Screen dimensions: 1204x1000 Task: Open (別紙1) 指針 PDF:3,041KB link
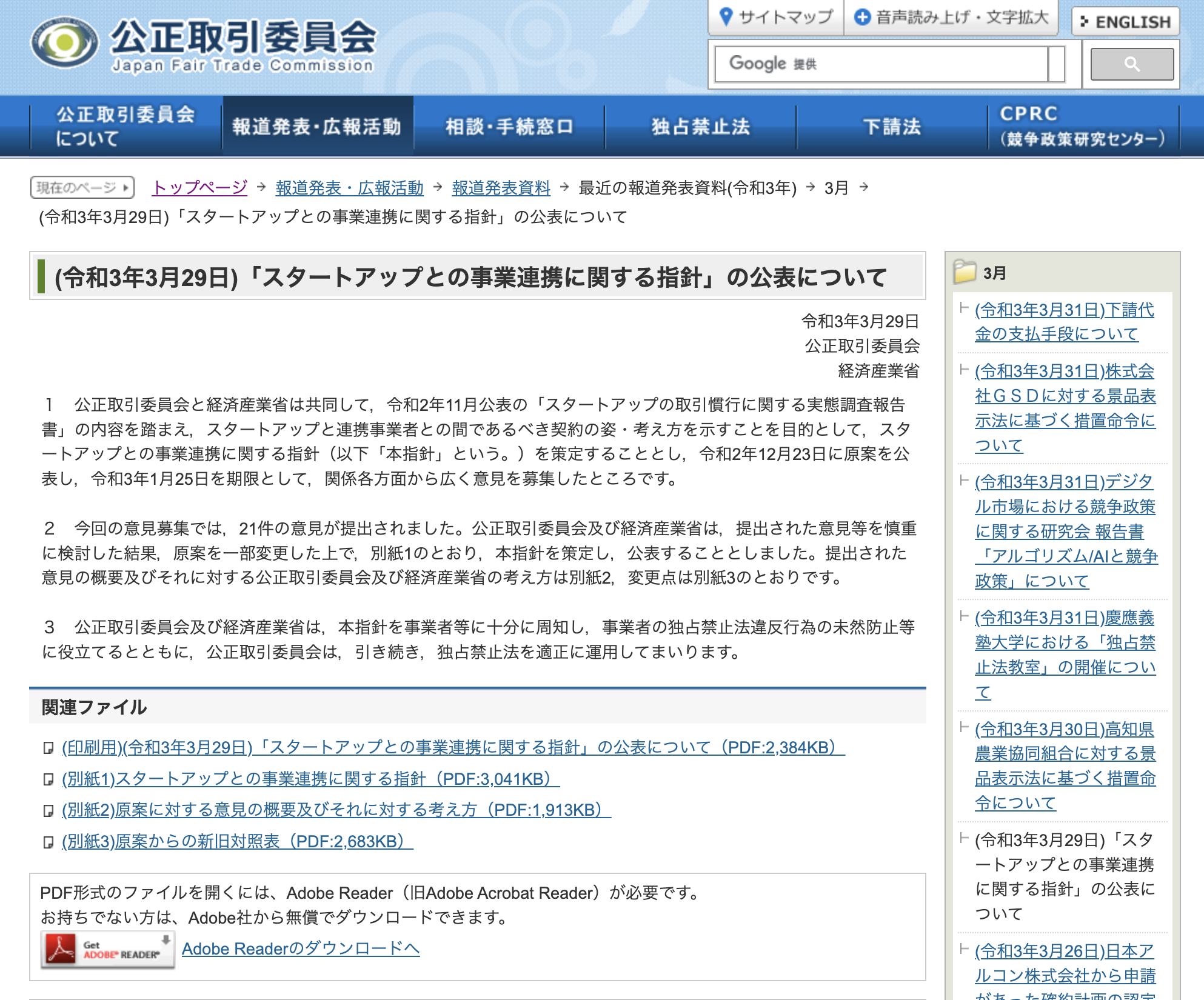(x=310, y=779)
